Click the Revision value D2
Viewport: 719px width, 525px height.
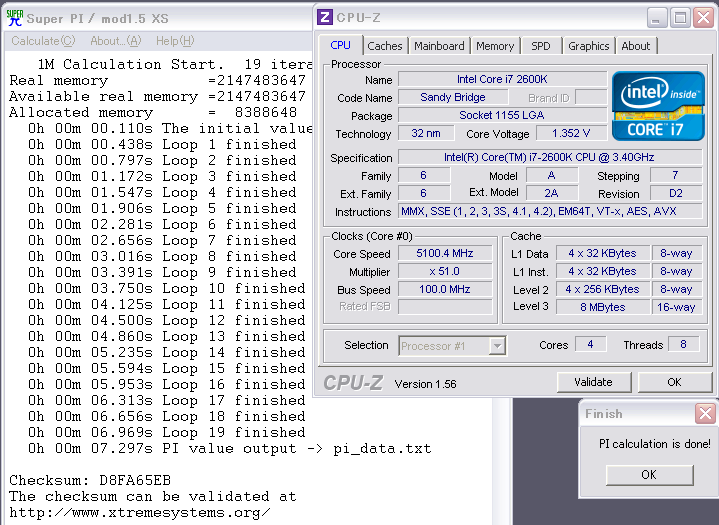pos(676,193)
